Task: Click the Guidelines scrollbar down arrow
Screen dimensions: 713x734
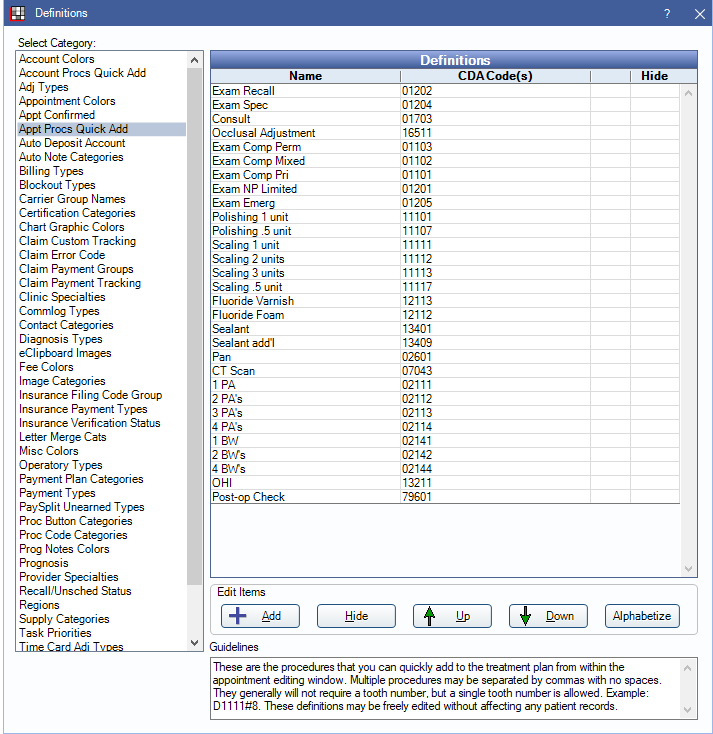Action: tap(688, 708)
